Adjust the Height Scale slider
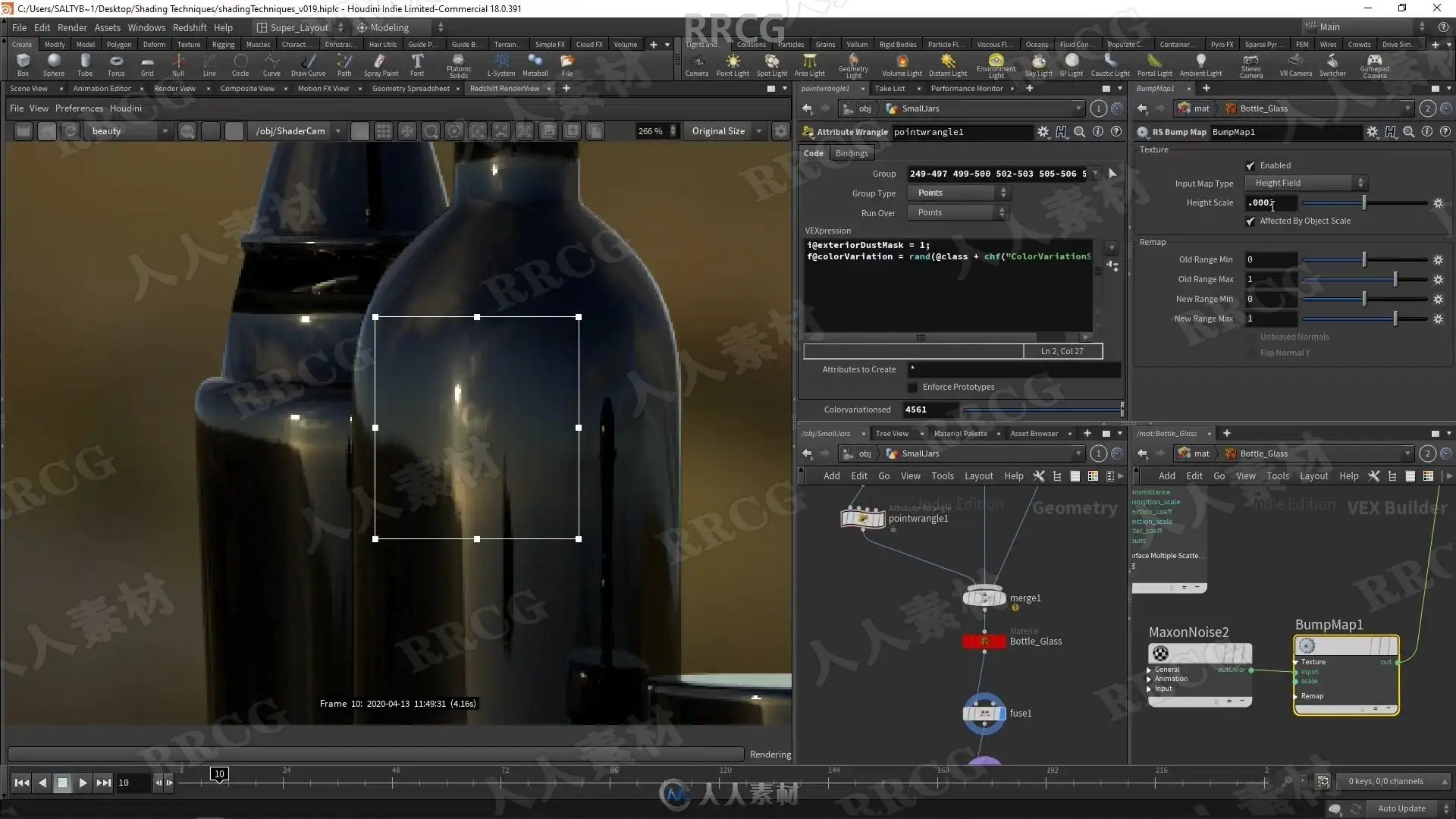The height and width of the screenshot is (819, 1456). [1363, 202]
